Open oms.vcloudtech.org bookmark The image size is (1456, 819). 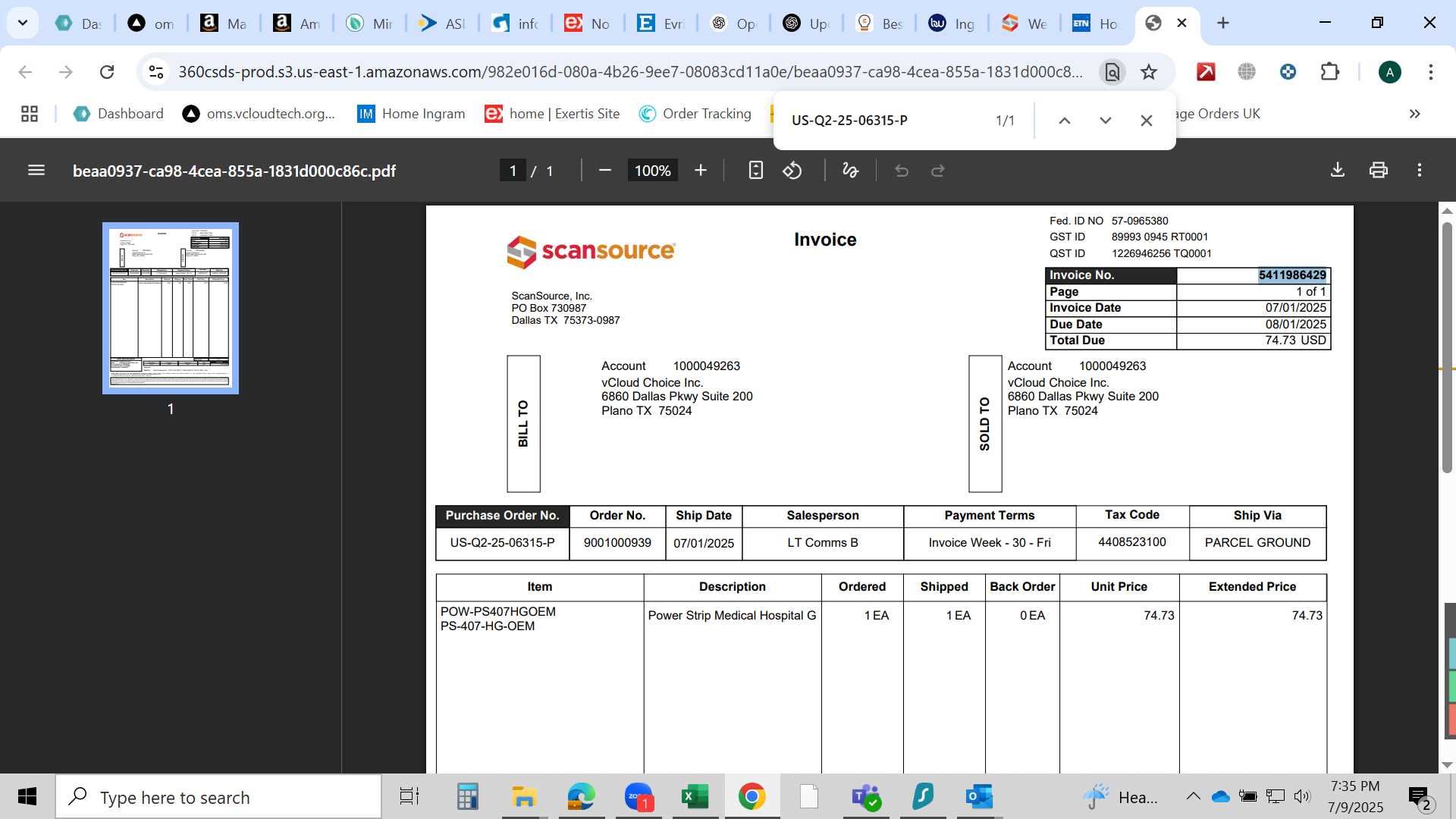(259, 114)
